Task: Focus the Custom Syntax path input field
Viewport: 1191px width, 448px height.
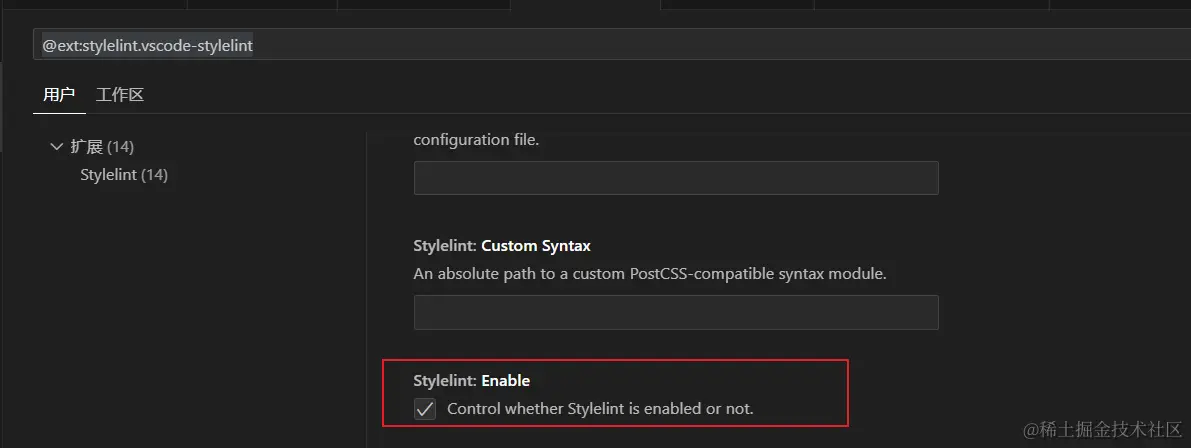Action: pos(676,313)
